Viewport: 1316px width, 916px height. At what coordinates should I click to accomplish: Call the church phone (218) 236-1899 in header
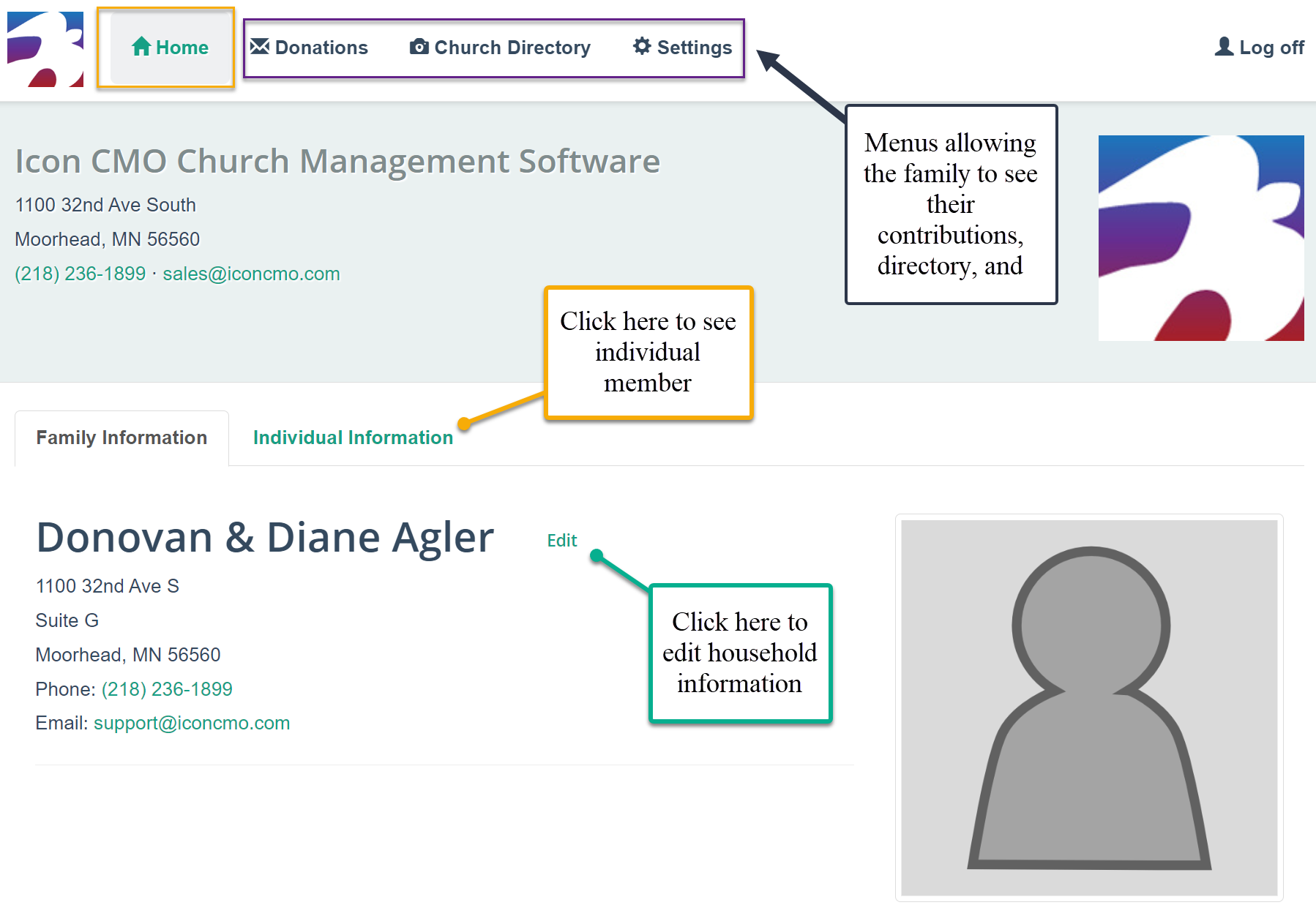point(81,274)
